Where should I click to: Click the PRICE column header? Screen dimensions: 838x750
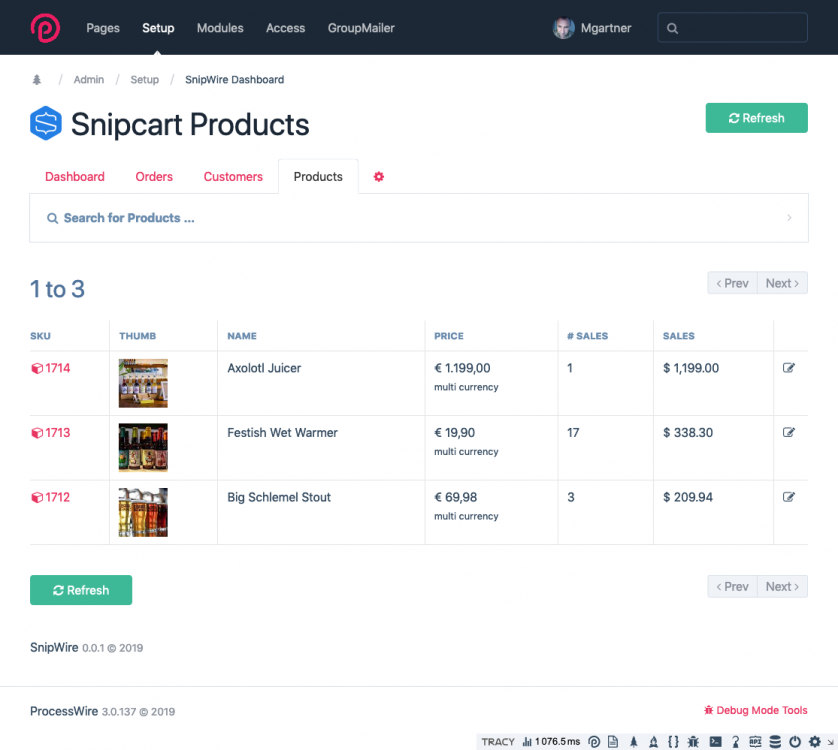[449, 336]
